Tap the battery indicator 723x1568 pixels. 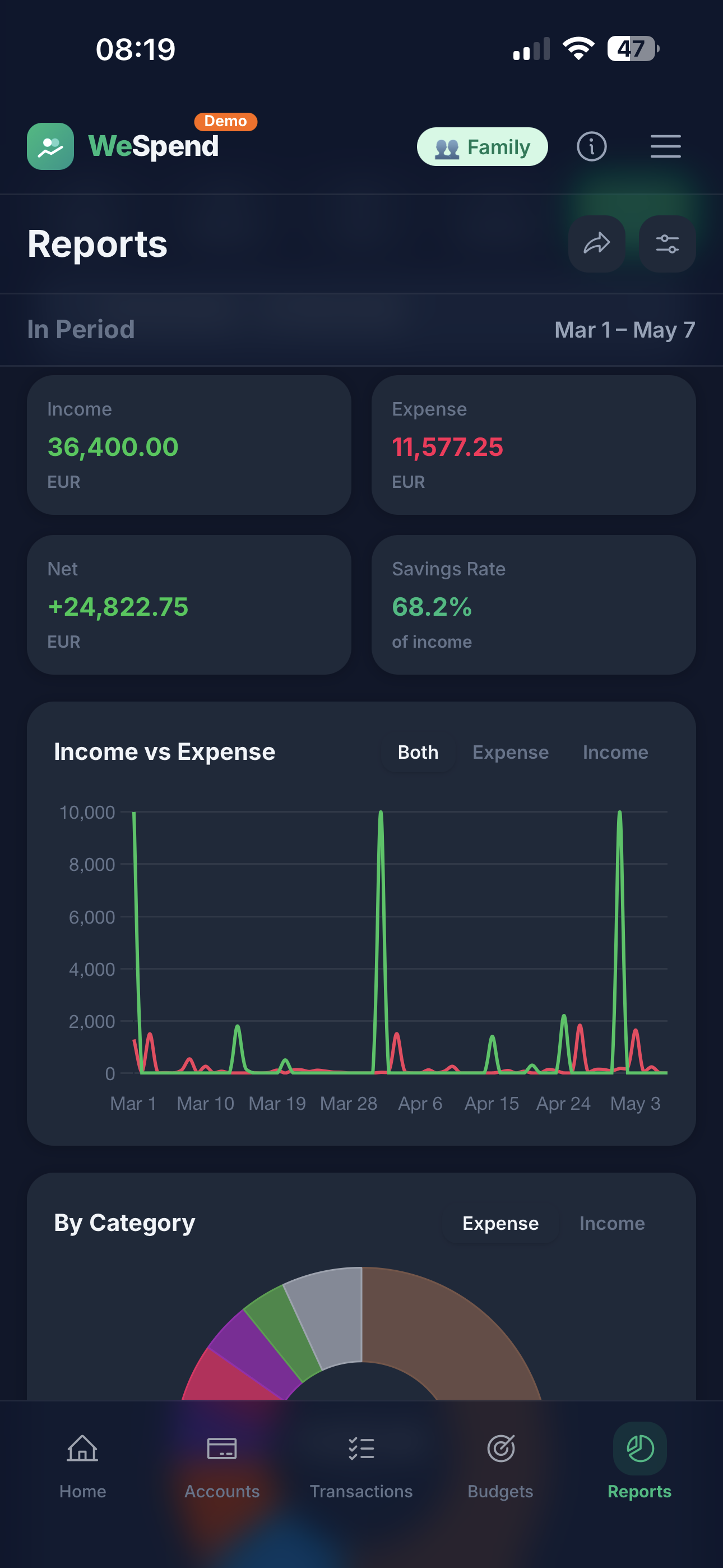(x=633, y=49)
